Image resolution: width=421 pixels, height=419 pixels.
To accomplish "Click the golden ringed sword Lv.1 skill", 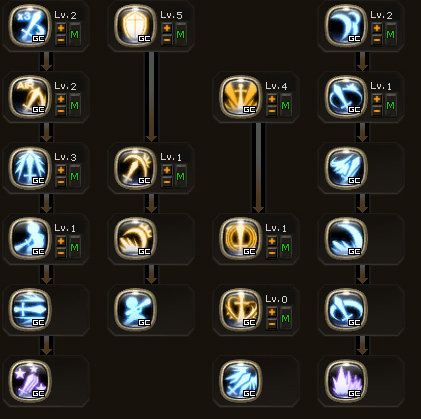I will [x=241, y=239].
